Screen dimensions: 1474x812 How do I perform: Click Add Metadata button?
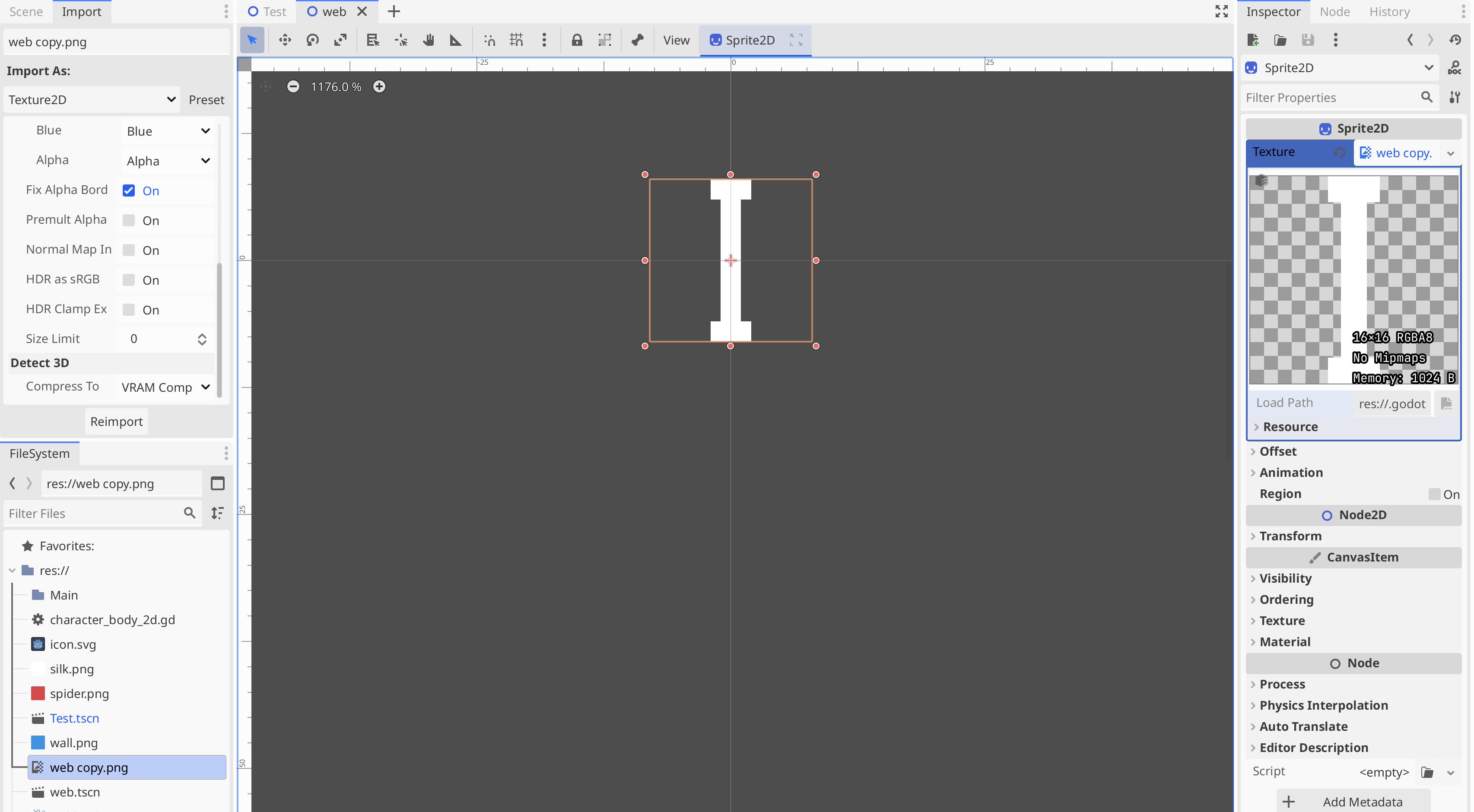[x=1353, y=801]
